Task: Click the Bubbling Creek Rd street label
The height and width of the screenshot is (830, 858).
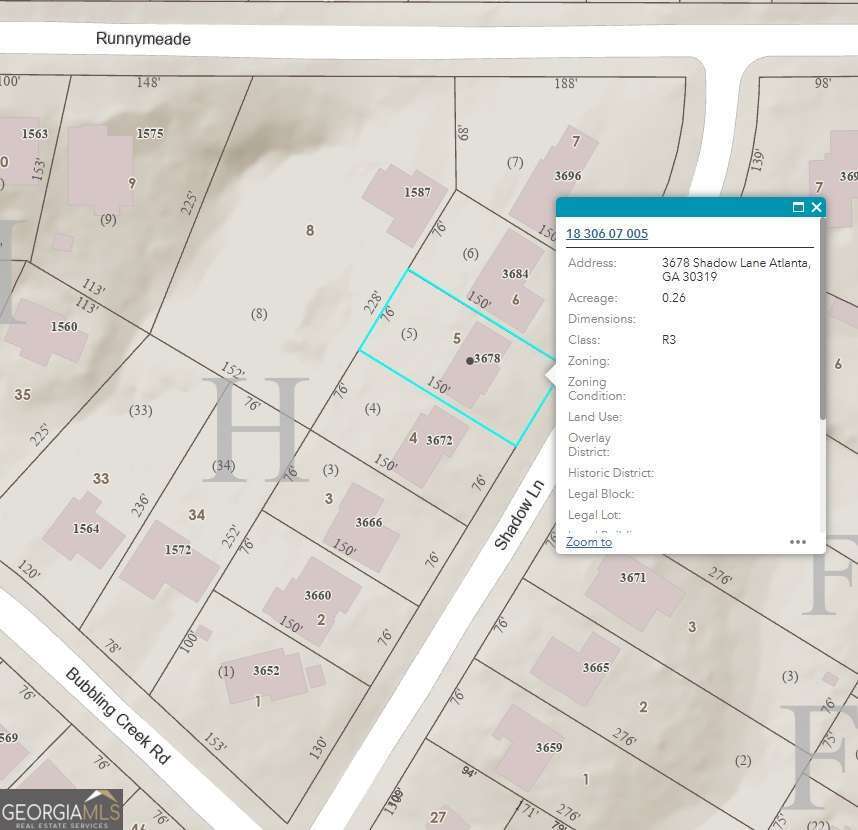Action: pyautogui.click(x=118, y=716)
